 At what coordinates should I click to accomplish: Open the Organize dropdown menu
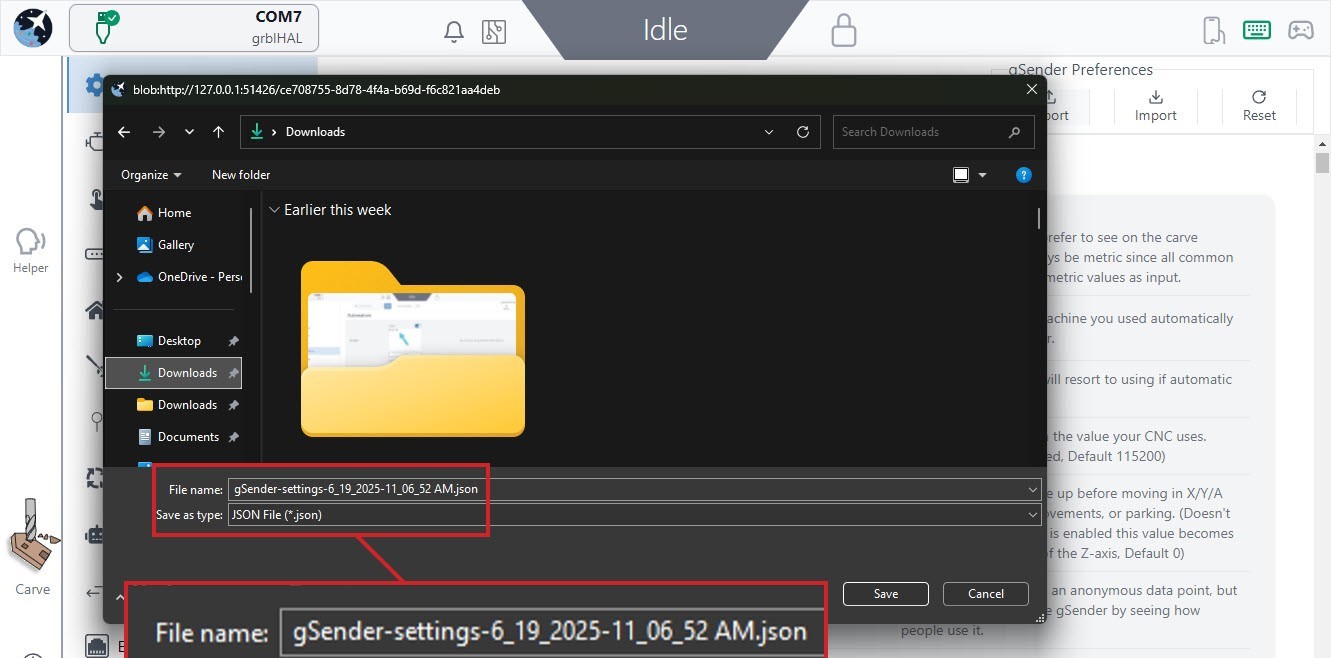151,175
